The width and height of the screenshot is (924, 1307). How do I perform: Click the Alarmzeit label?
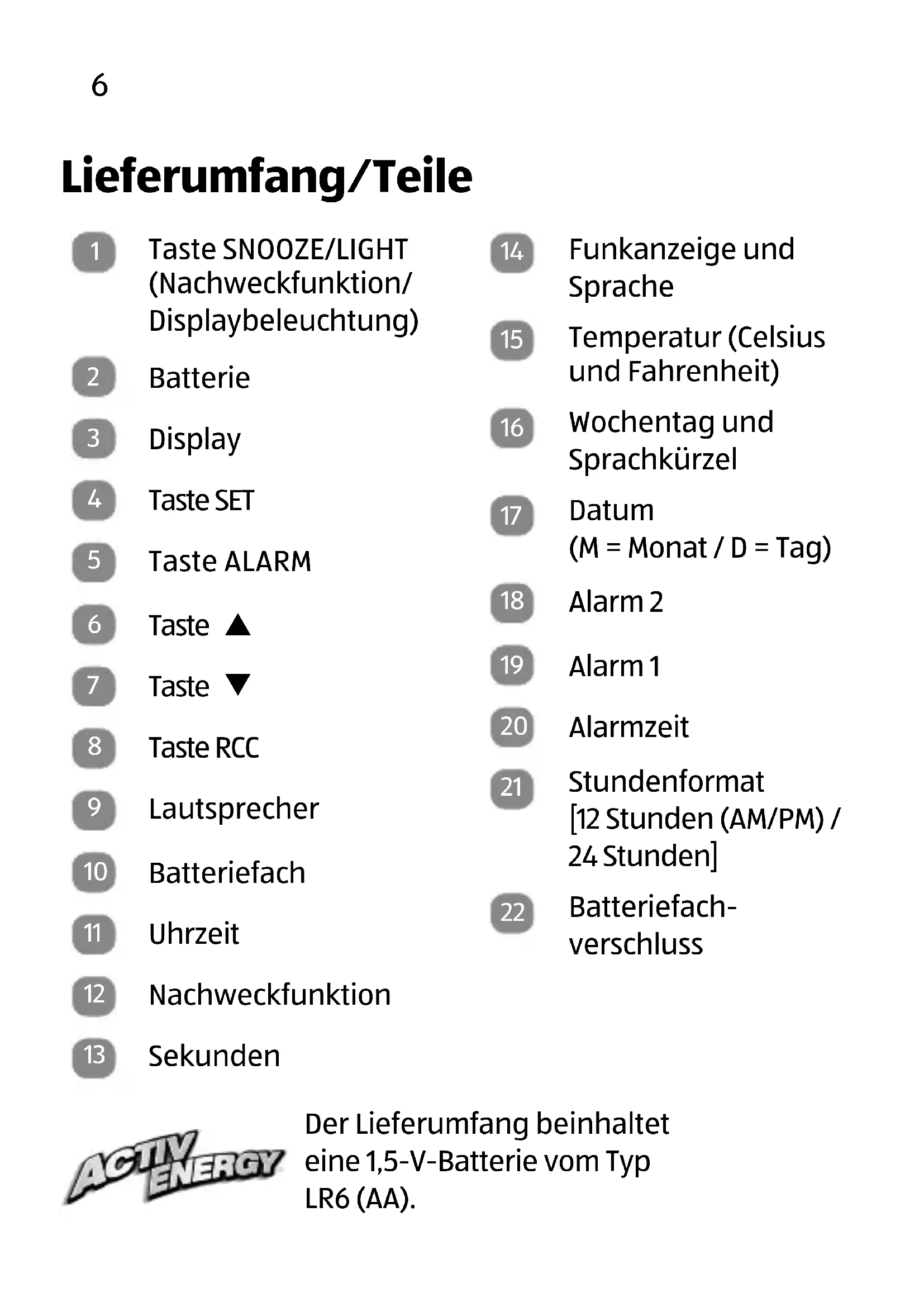pyautogui.click(x=628, y=727)
